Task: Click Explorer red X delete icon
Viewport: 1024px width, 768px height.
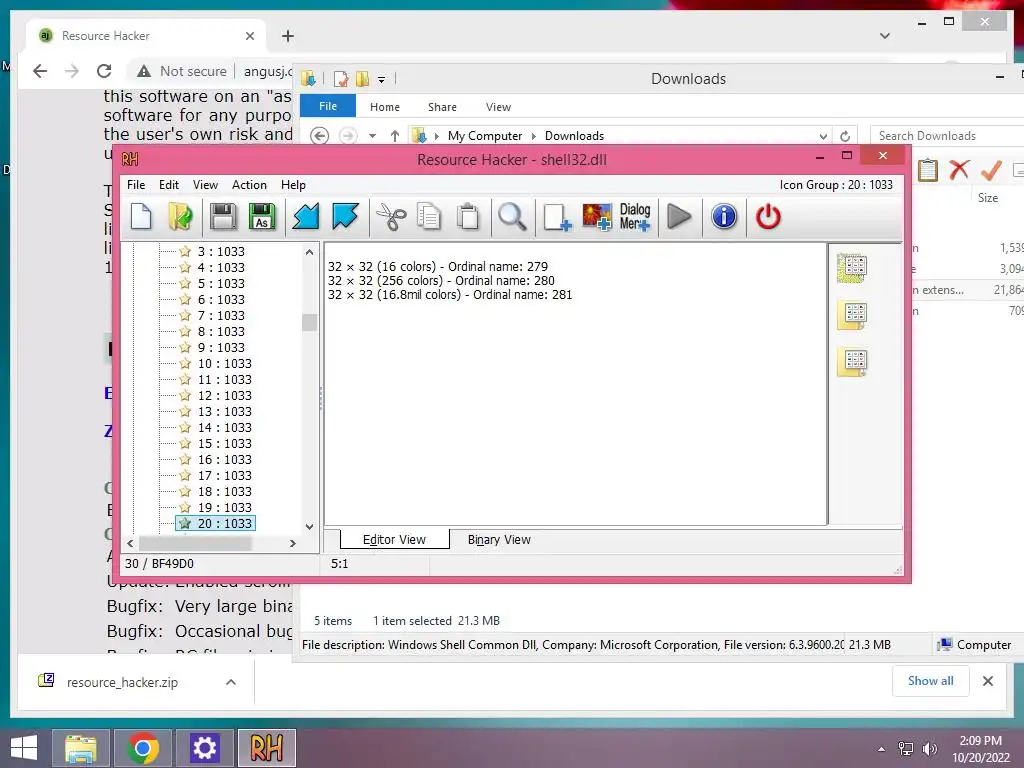Action: [x=959, y=170]
